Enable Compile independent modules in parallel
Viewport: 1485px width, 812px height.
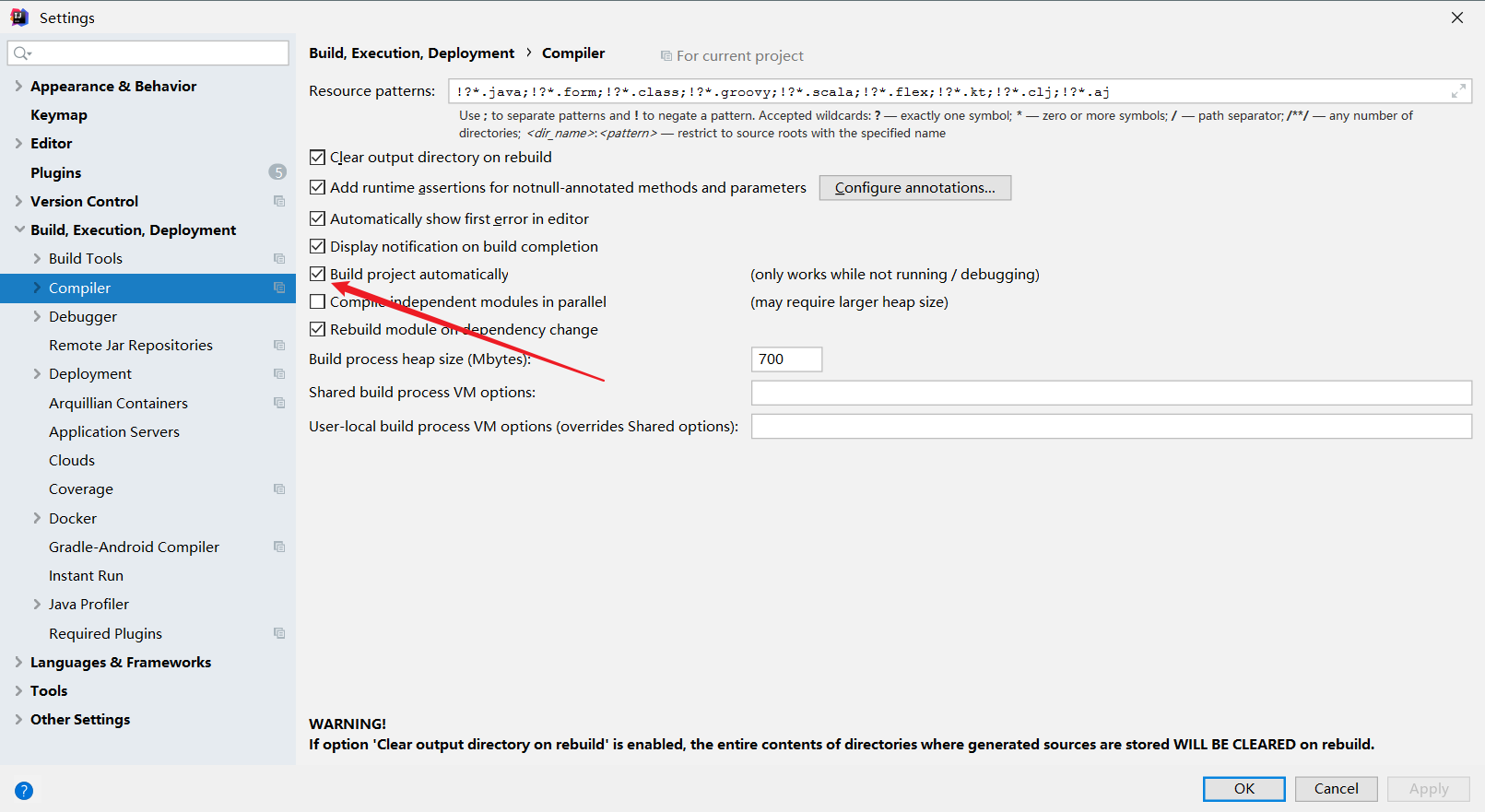pyautogui.click(x=317, y=301)
